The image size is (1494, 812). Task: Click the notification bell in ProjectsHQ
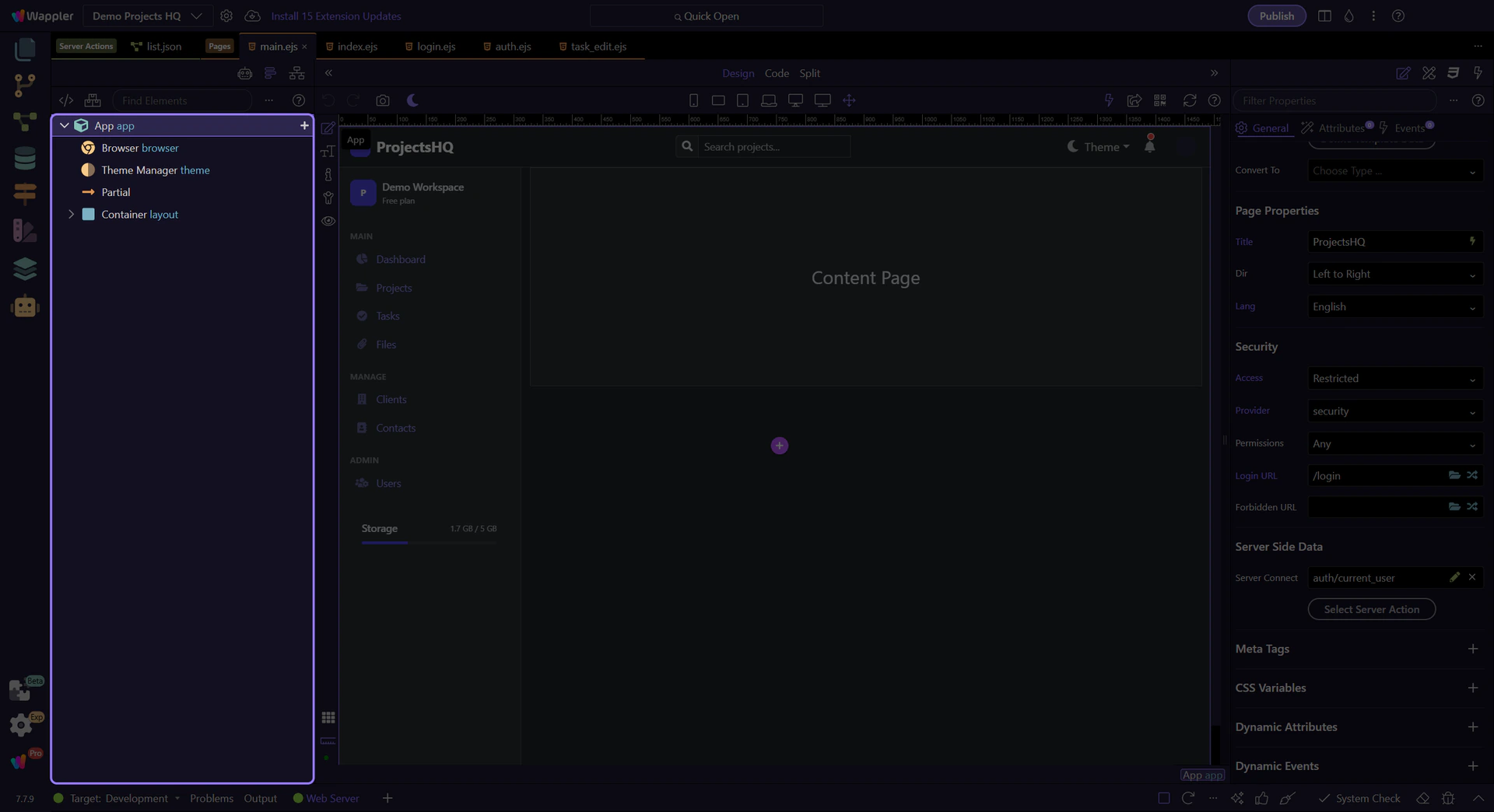tap(1149, 145)
